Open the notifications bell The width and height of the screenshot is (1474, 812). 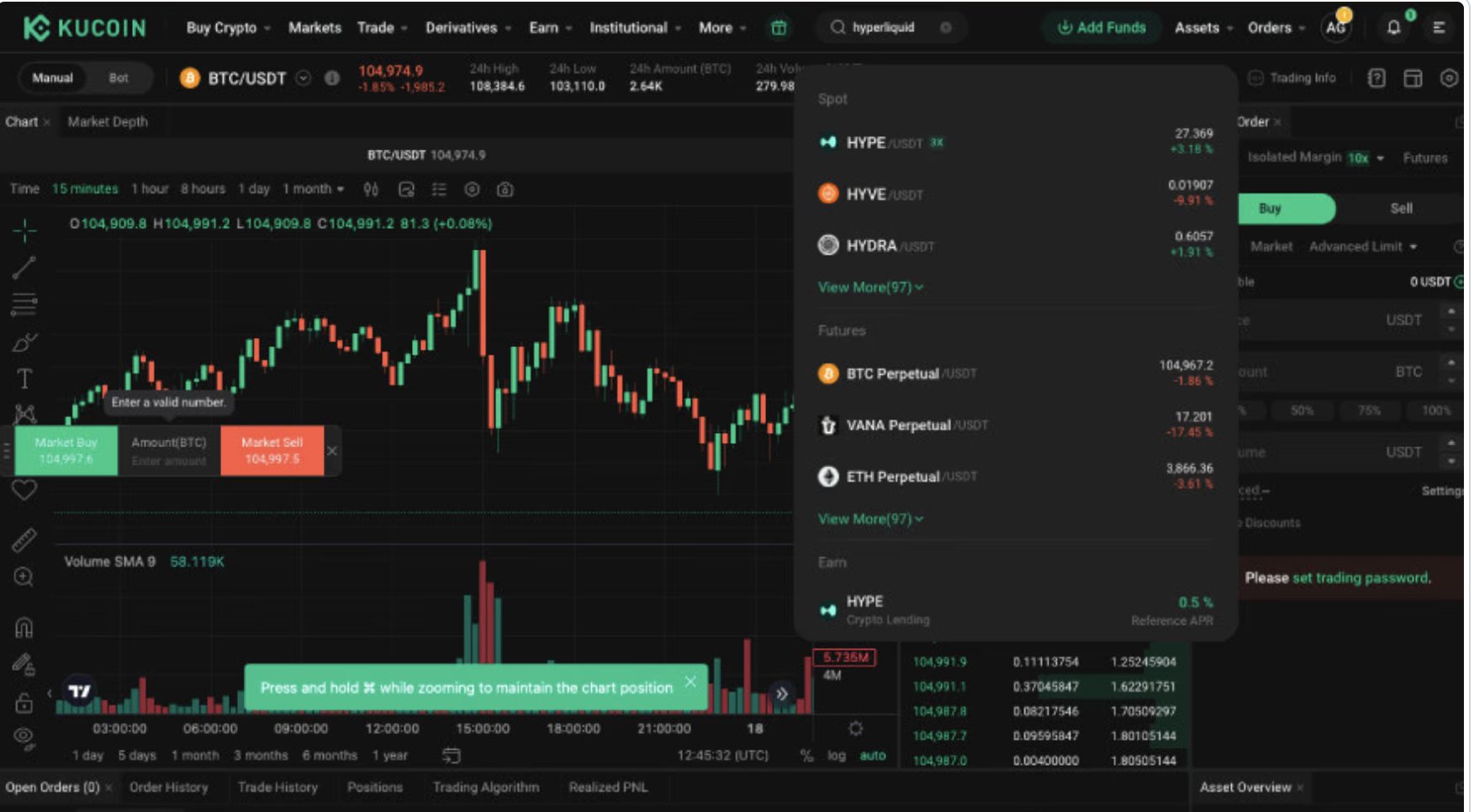point(1393,28)
